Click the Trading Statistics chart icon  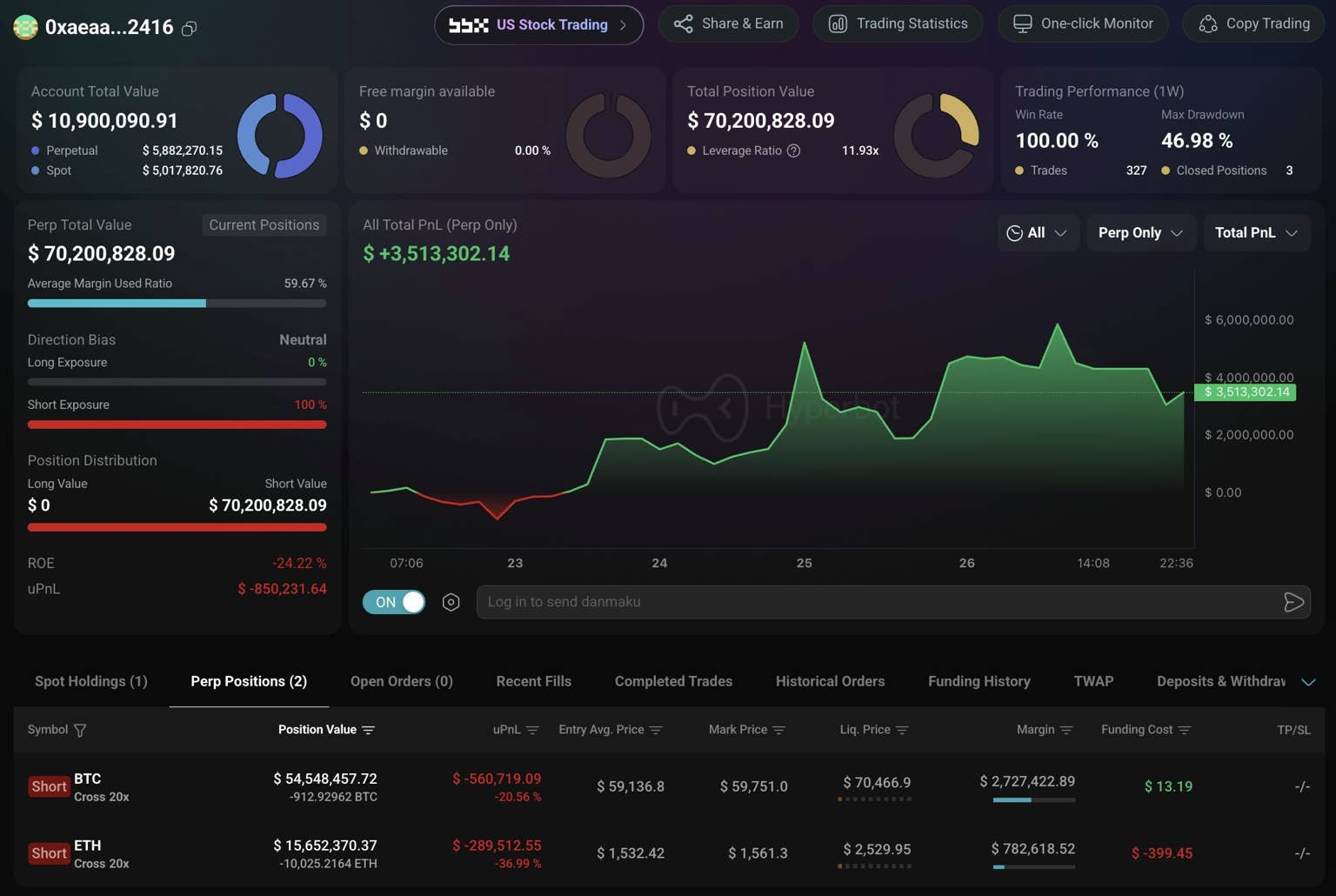[838, 23]
